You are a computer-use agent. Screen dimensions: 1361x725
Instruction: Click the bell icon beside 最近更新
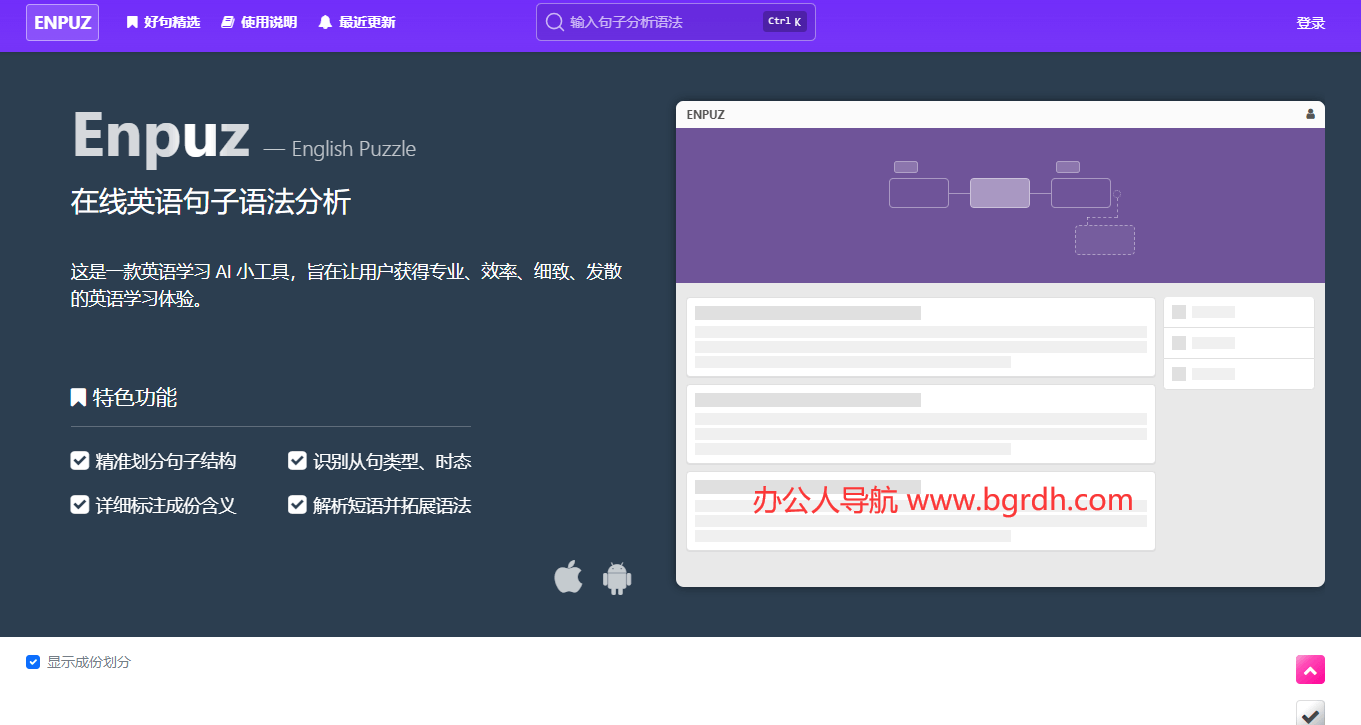(325, 22)
